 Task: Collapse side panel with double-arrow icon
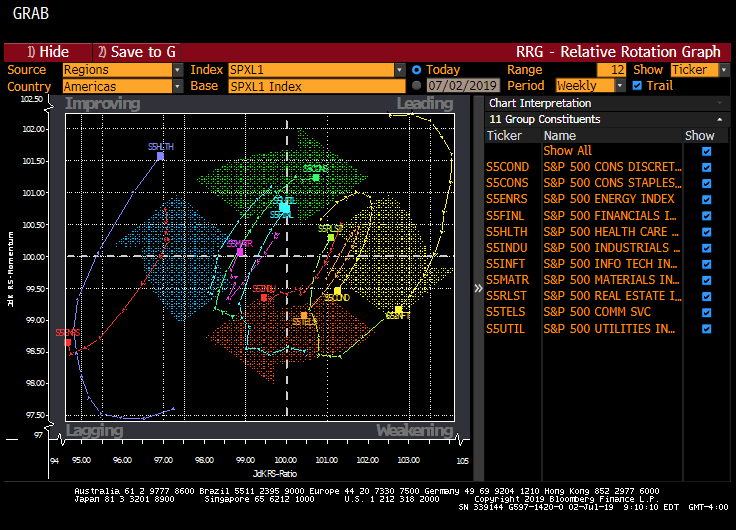point(478,288)
